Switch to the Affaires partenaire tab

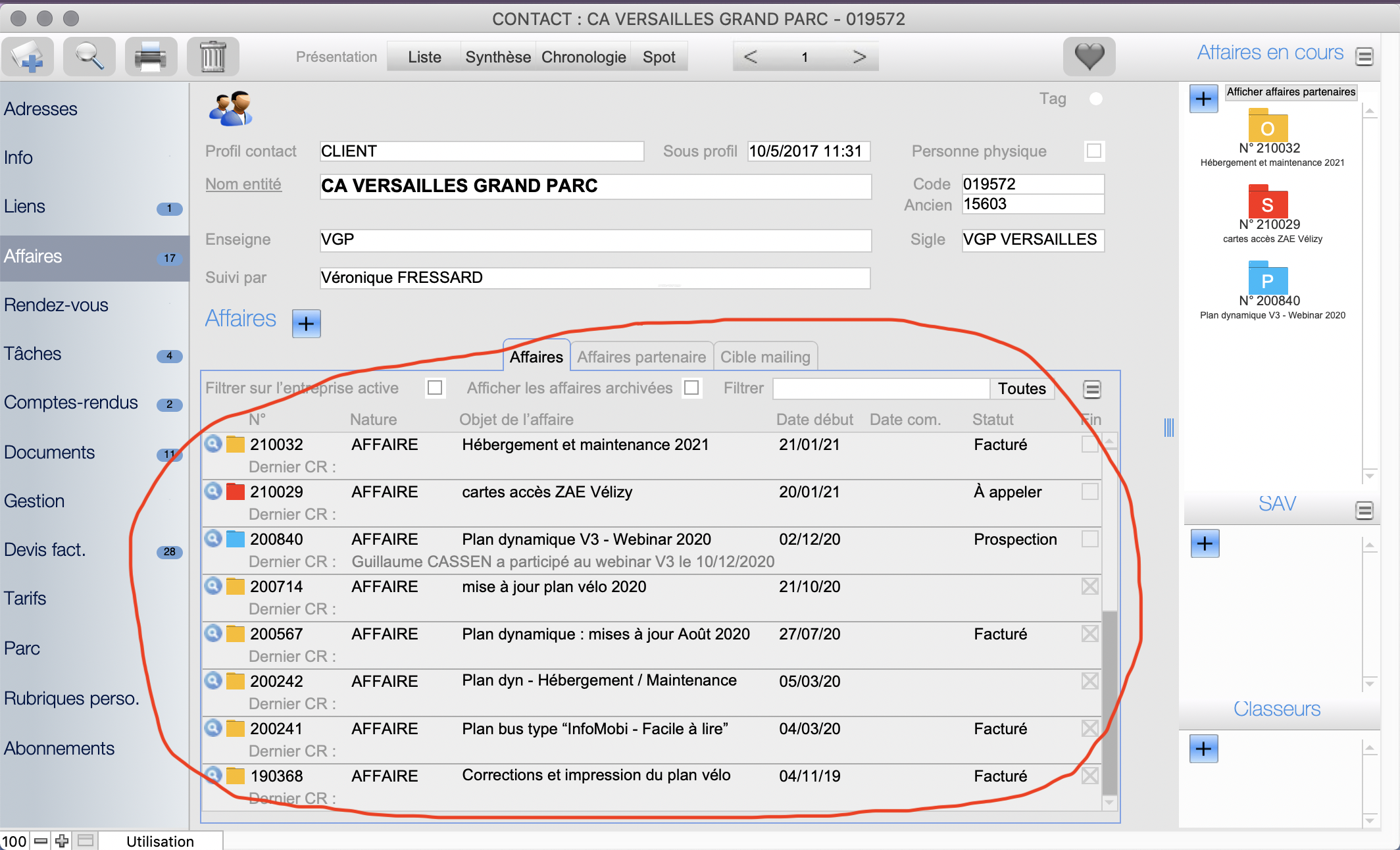point(641,357)
